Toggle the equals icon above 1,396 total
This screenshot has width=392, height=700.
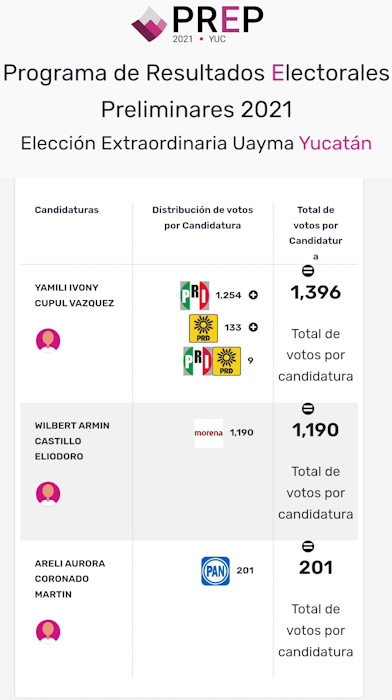pos(308,271)
